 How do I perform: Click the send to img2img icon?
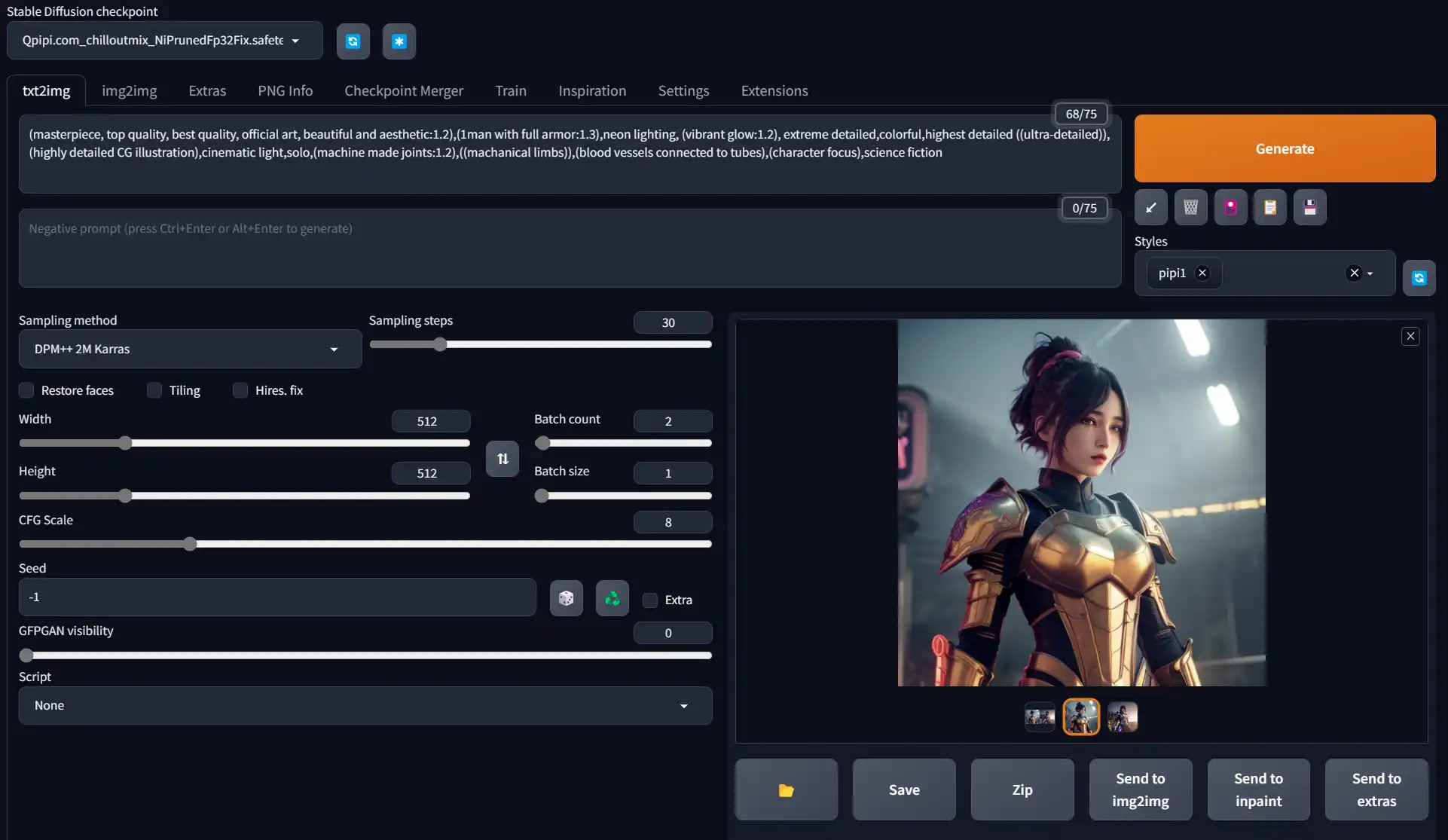click(x=1140, y=790)
